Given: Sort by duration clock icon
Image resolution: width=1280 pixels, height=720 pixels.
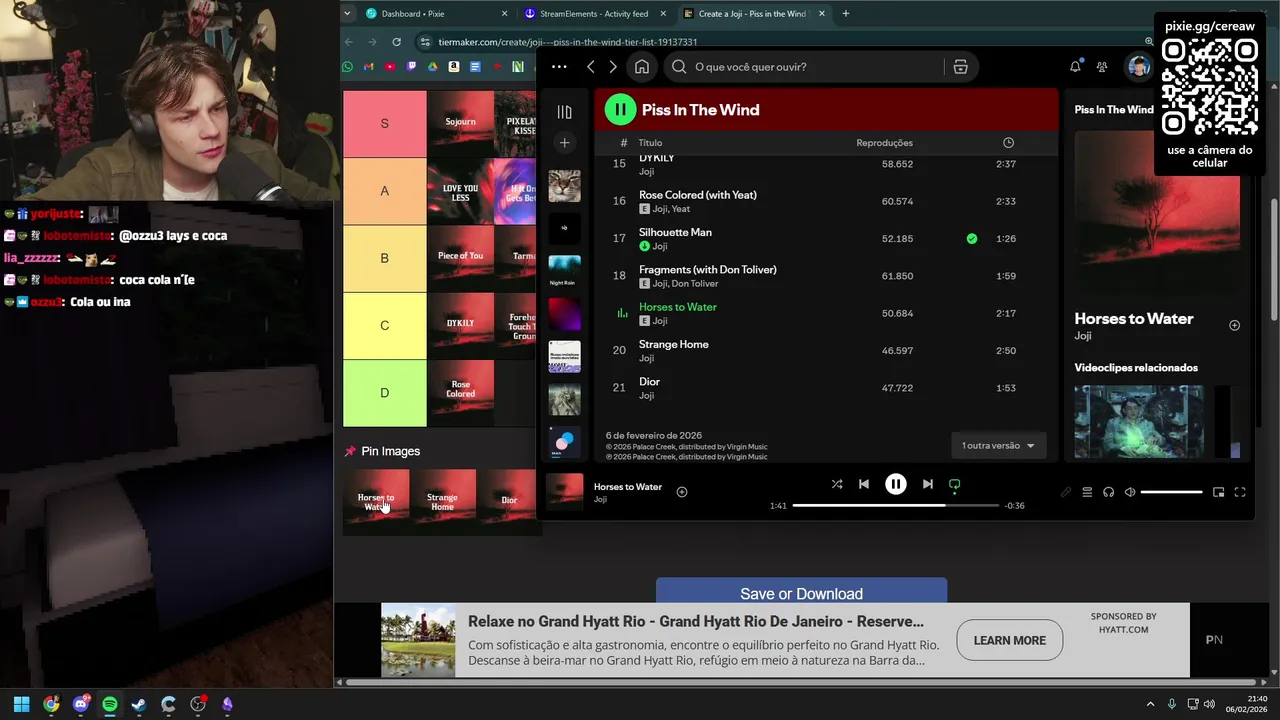Looking at the screenshot, I should click(1008, 143).
